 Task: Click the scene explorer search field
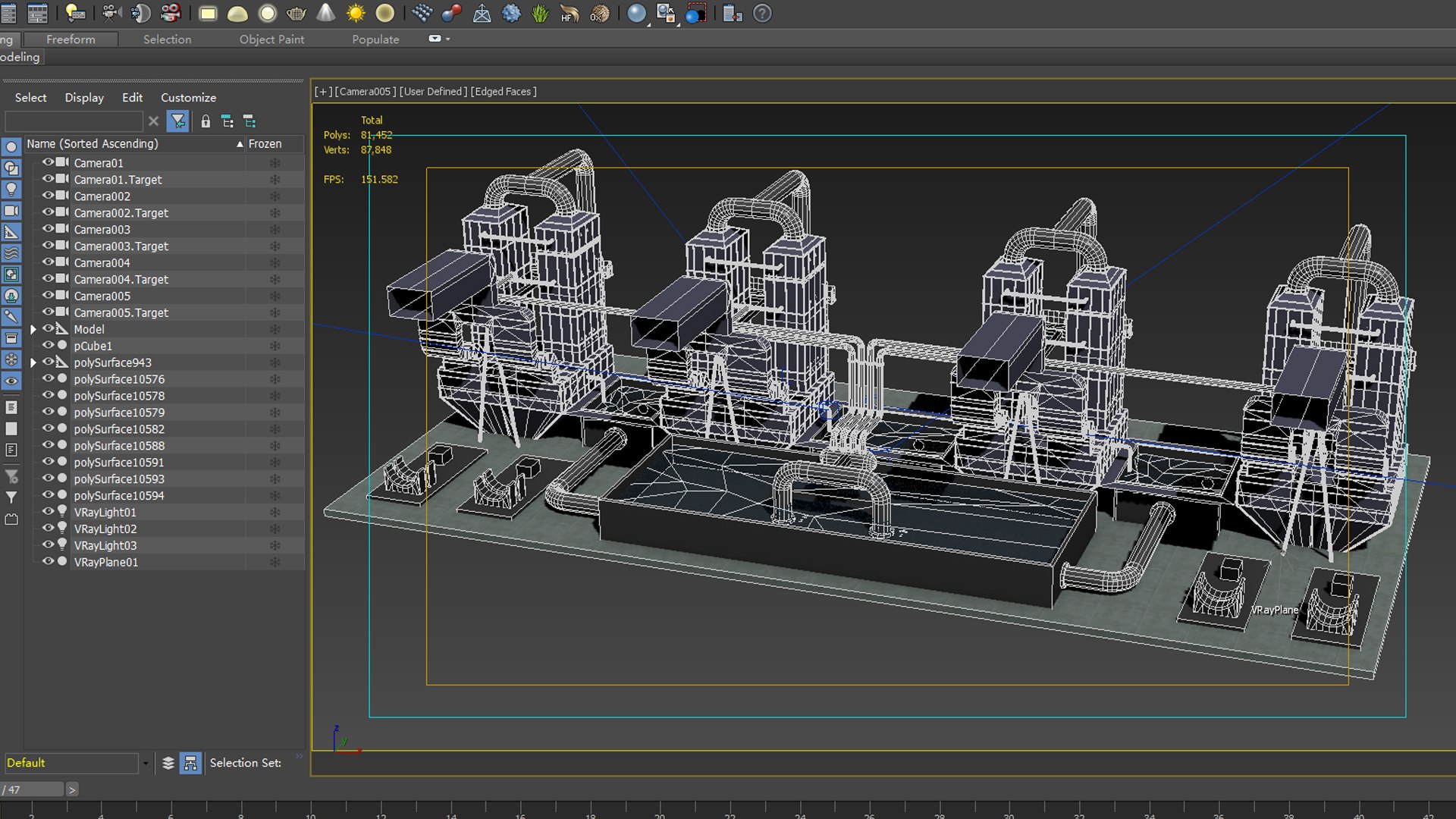(x=74, y=121)
